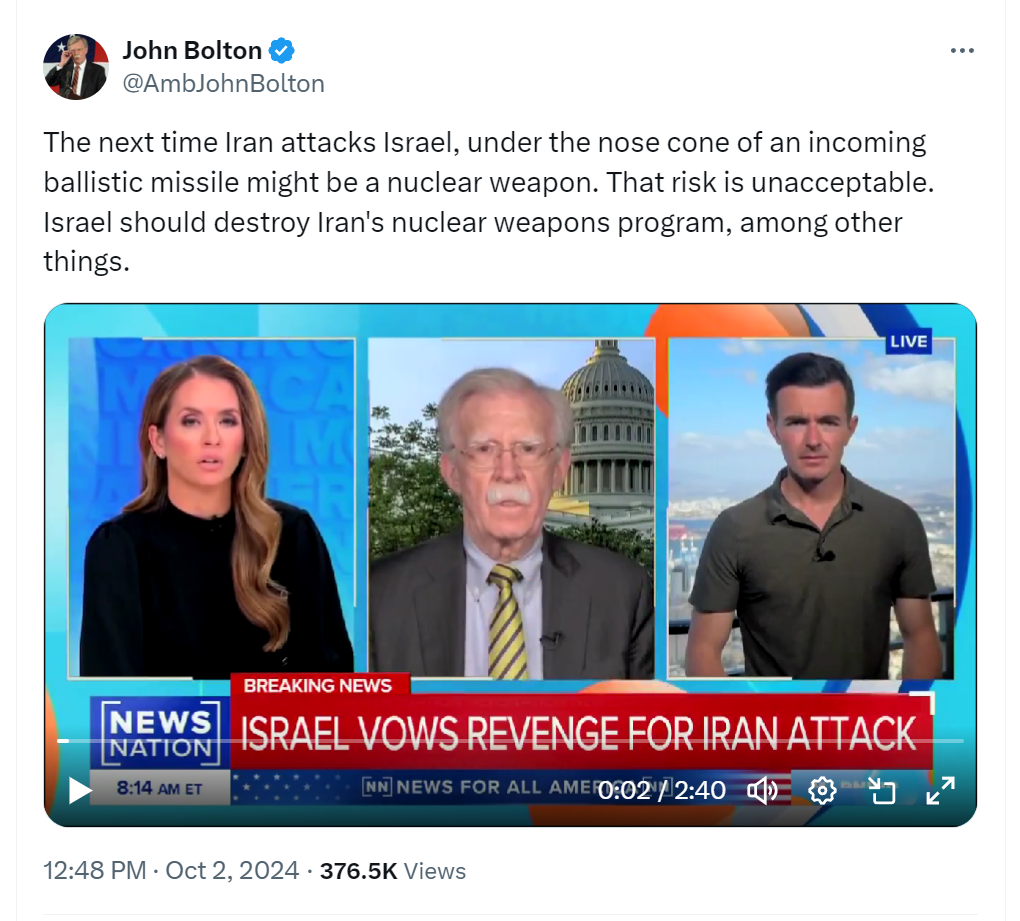Open the 12:48 PM Oct 2, 2024 timestamp
This screenshot has width=1020, height=921.
171,870
